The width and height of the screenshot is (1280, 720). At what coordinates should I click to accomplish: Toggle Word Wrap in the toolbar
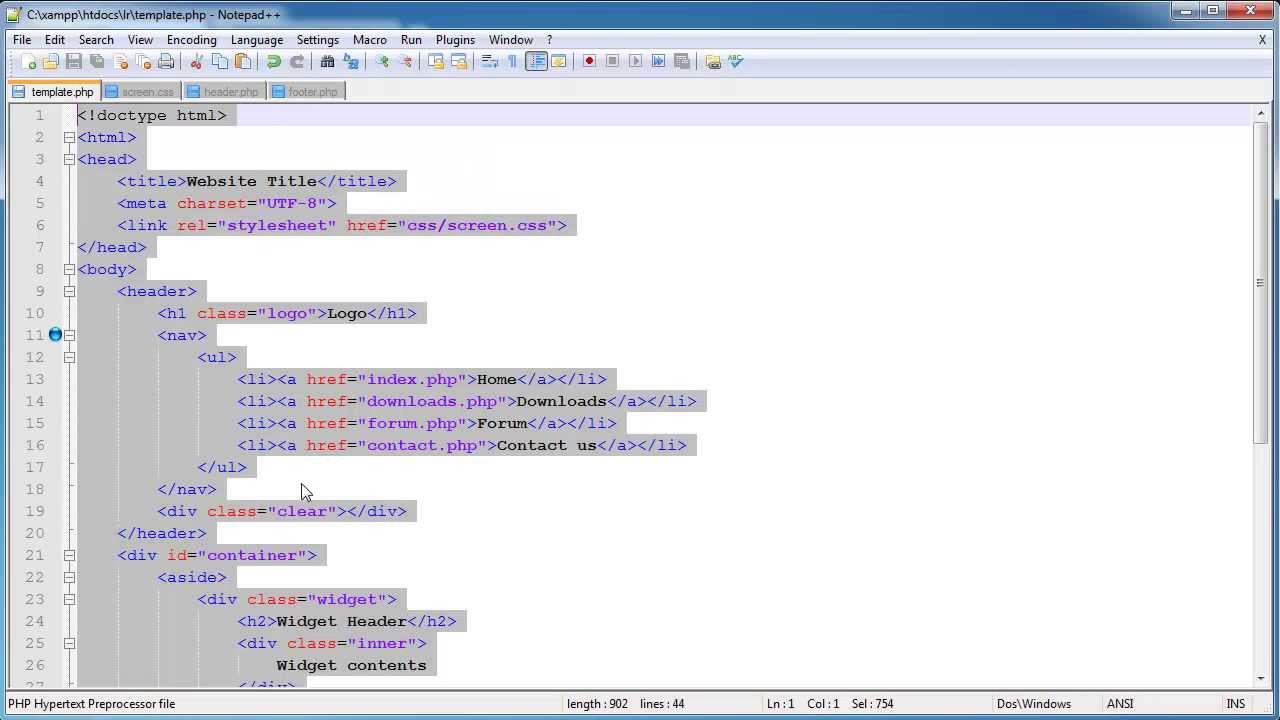[490, 61]
